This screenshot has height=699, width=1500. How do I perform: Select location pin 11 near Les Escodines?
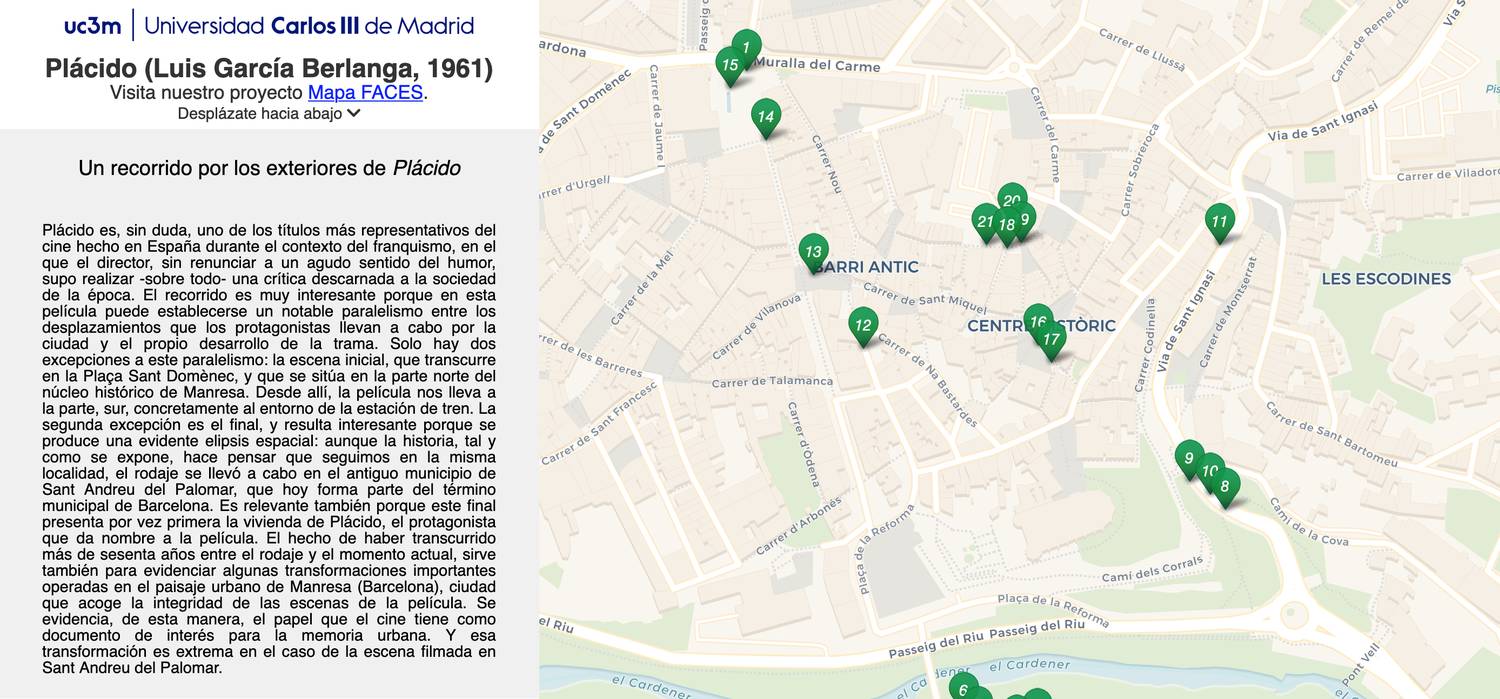pos(1220,222)
